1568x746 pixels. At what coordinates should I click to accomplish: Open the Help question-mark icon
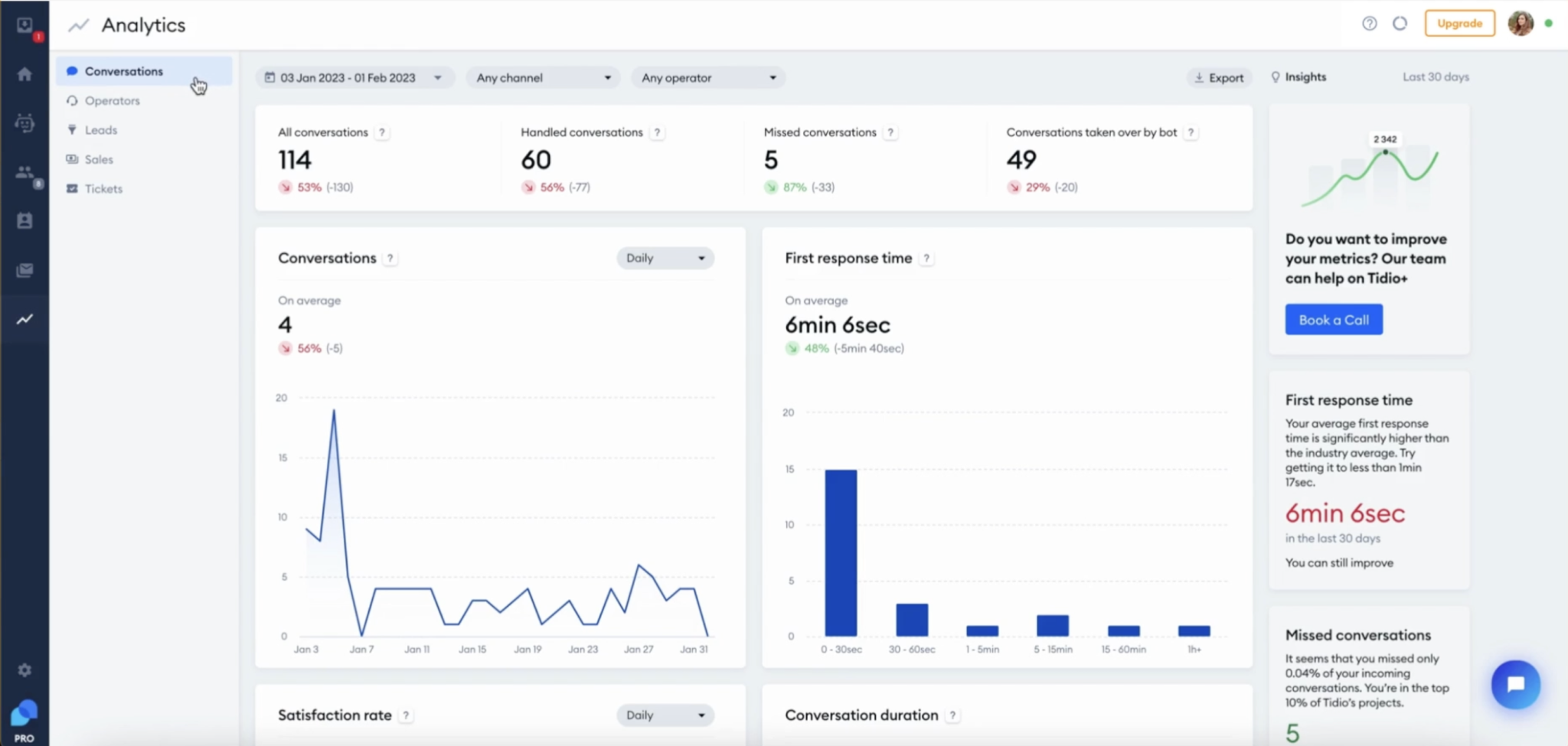click(x=1369, y=24)
